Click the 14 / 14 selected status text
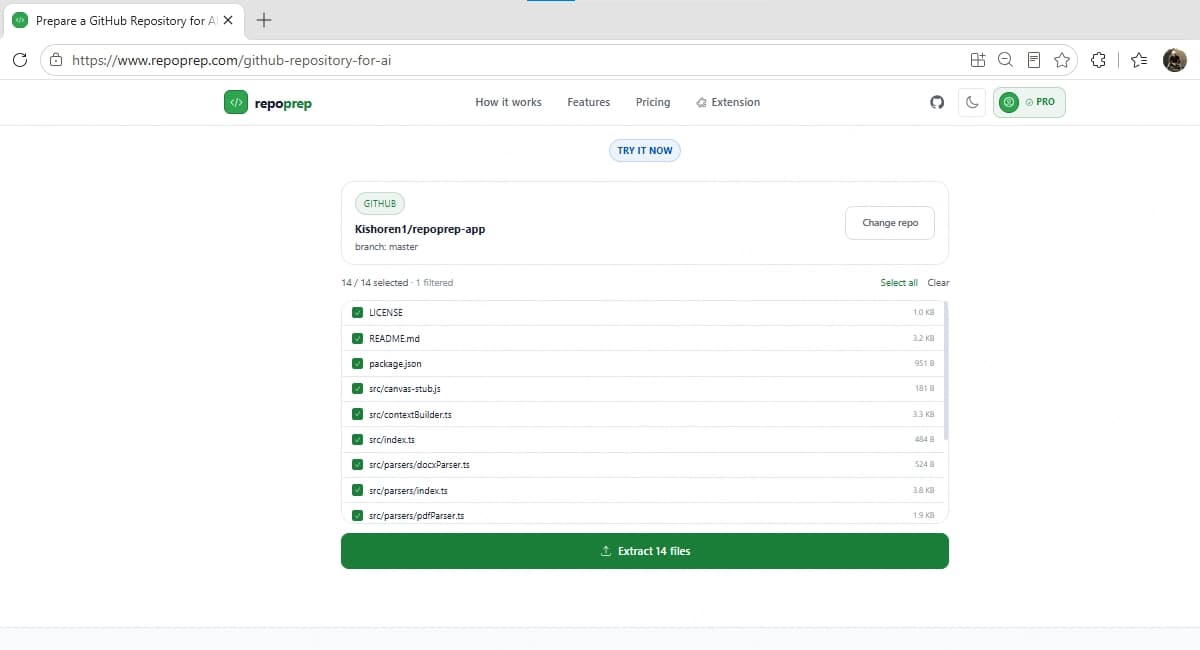The image size is (1200, 650). (375, 283)
